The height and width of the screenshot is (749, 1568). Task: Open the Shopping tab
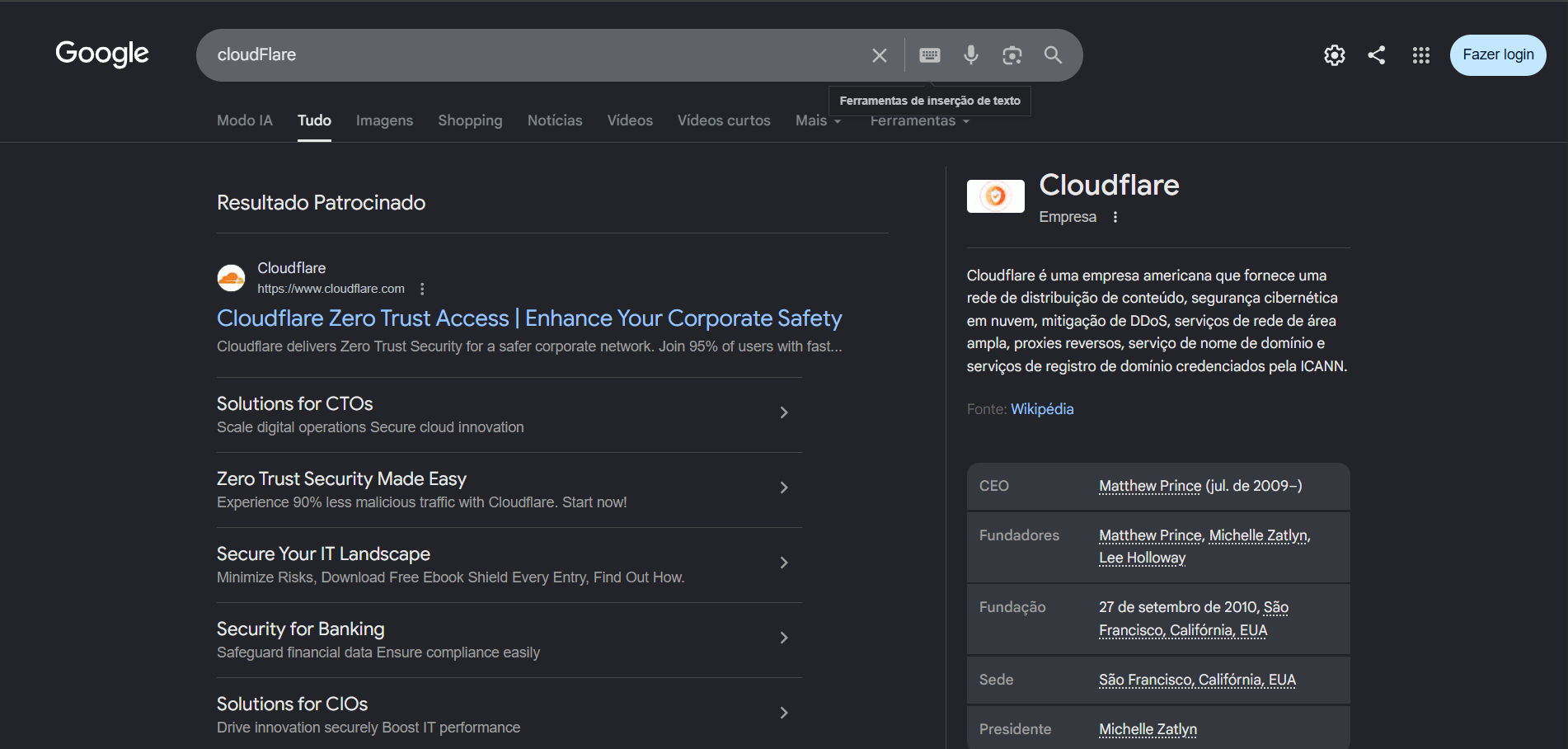click(470, 120)
